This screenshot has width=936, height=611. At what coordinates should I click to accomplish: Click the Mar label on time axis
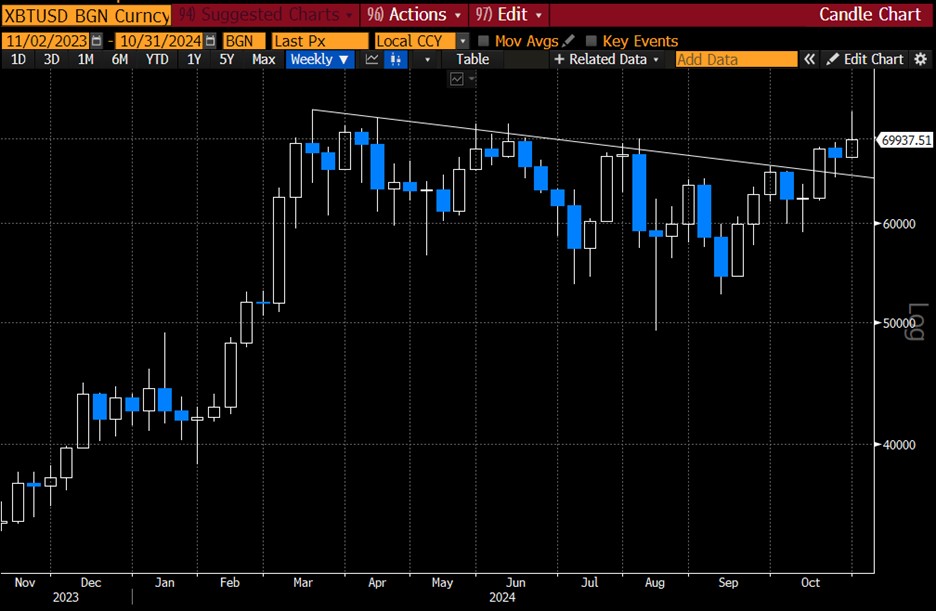[303, 582]
